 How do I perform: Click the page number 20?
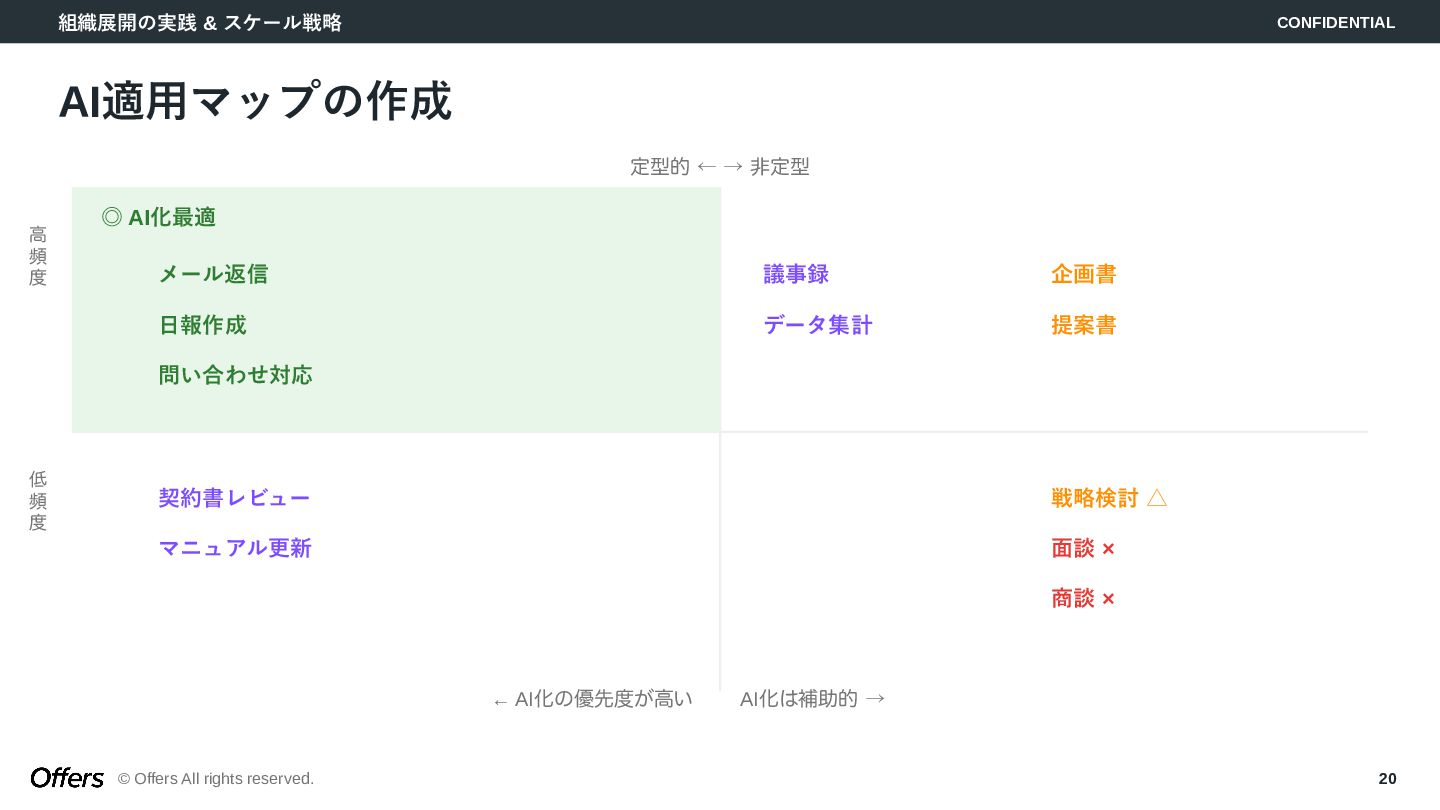pyautogui.click(x=1387, y=778)
